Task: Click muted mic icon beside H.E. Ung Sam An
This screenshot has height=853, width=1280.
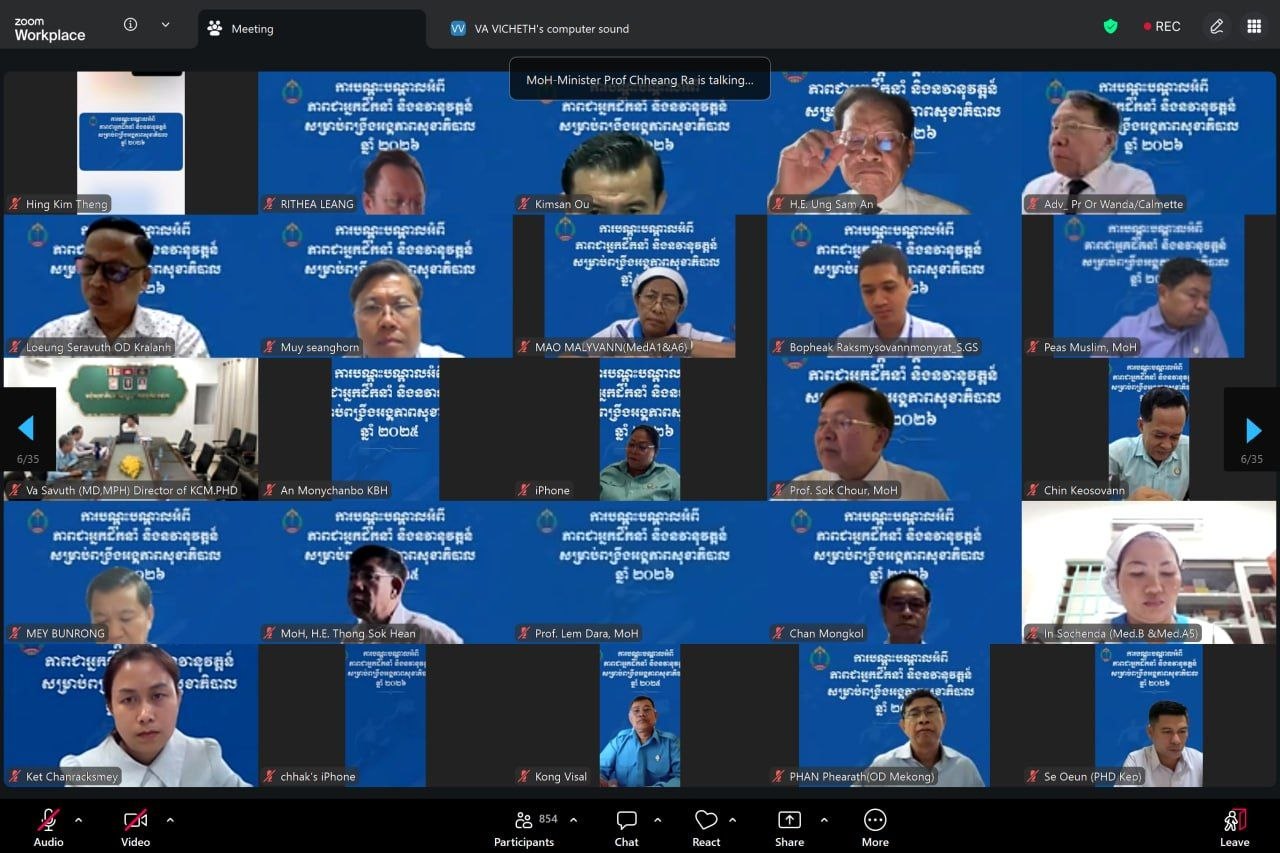Action: pyautogui.click(x=779, y=204)
